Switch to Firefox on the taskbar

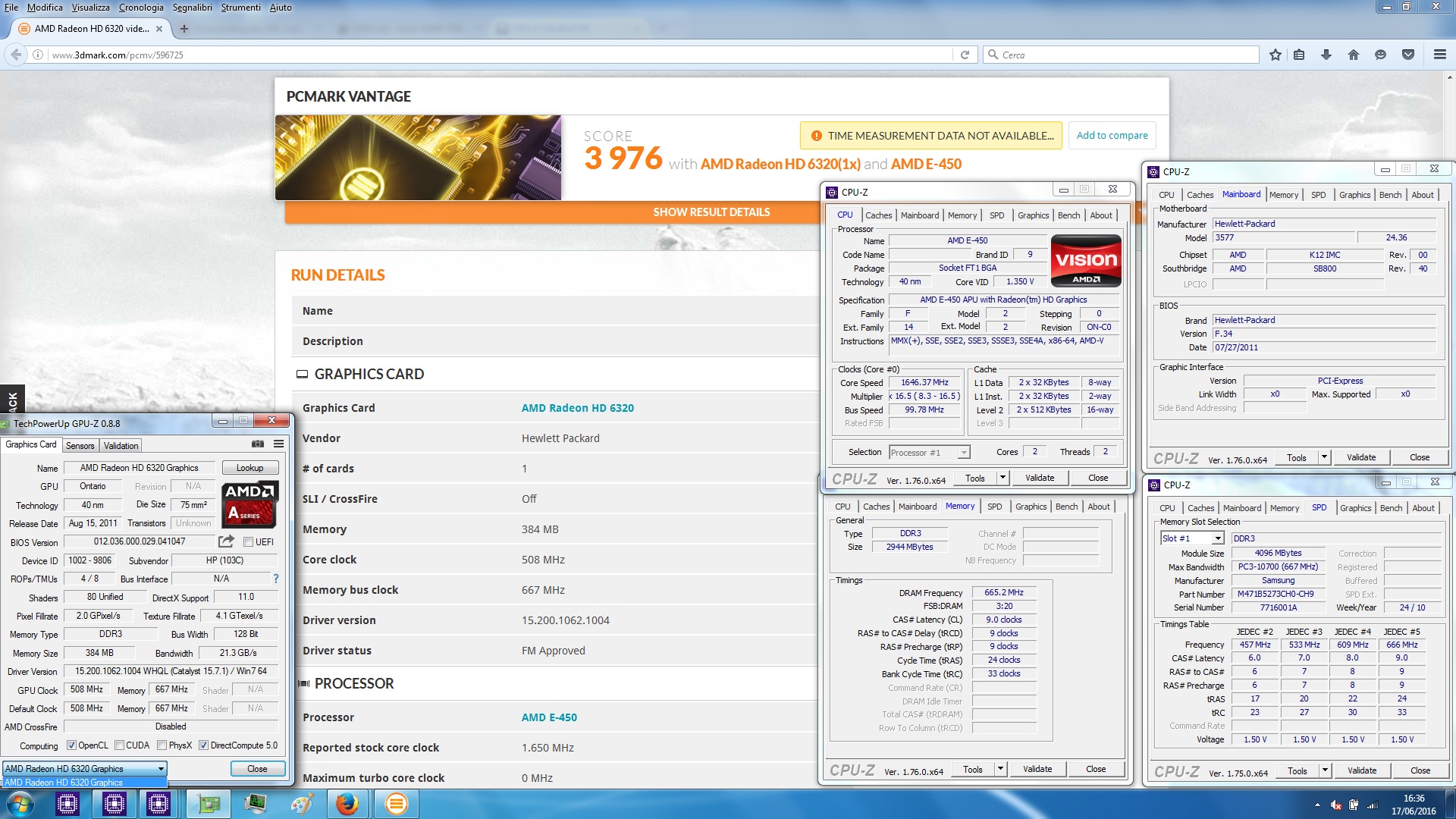point(347,804)
